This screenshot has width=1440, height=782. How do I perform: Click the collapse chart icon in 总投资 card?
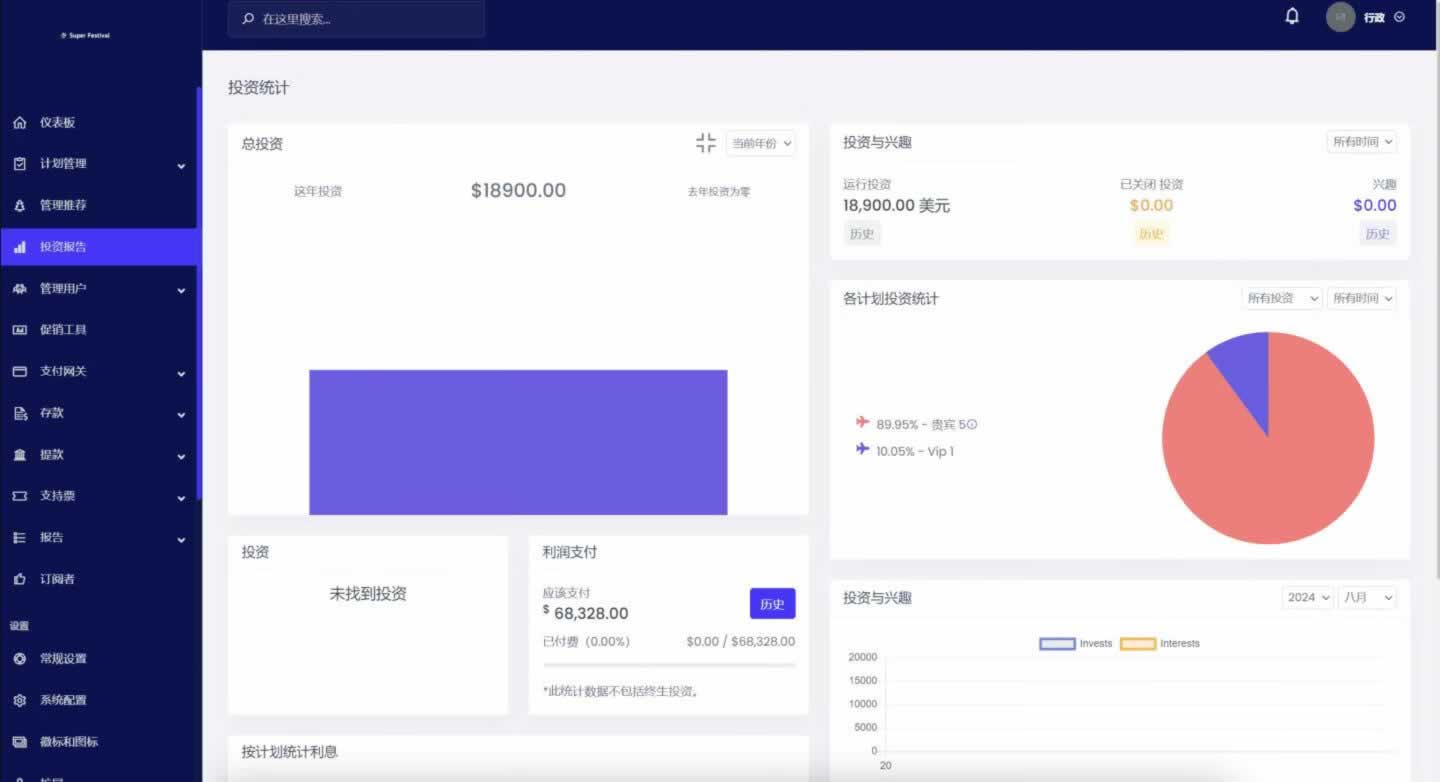point(706,143)
